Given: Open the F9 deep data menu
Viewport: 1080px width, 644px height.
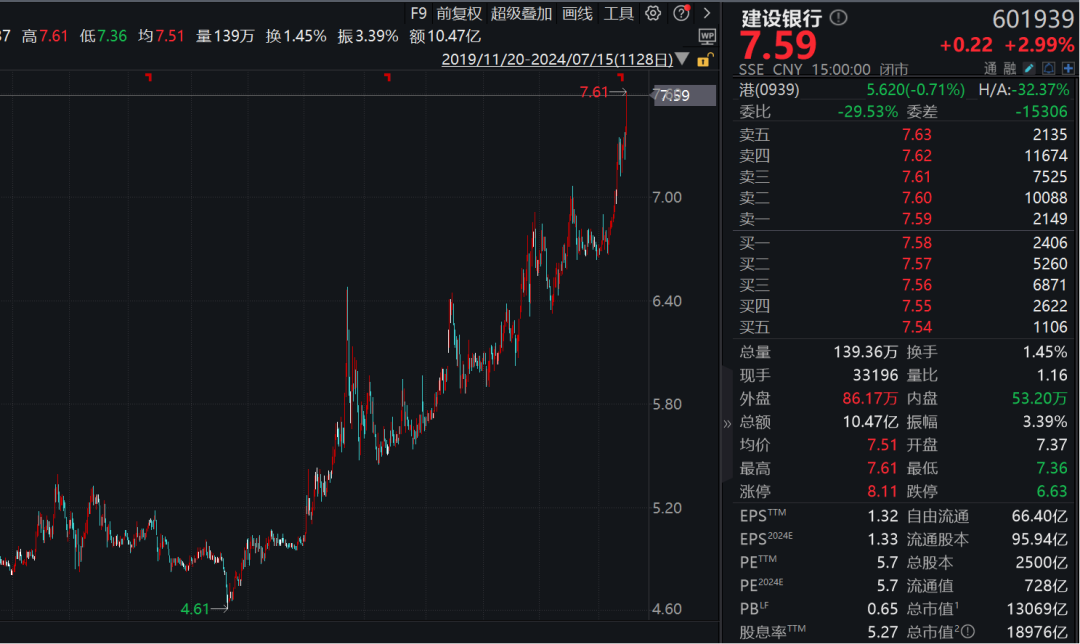Looking at the screenshot, I should [418, 14].
